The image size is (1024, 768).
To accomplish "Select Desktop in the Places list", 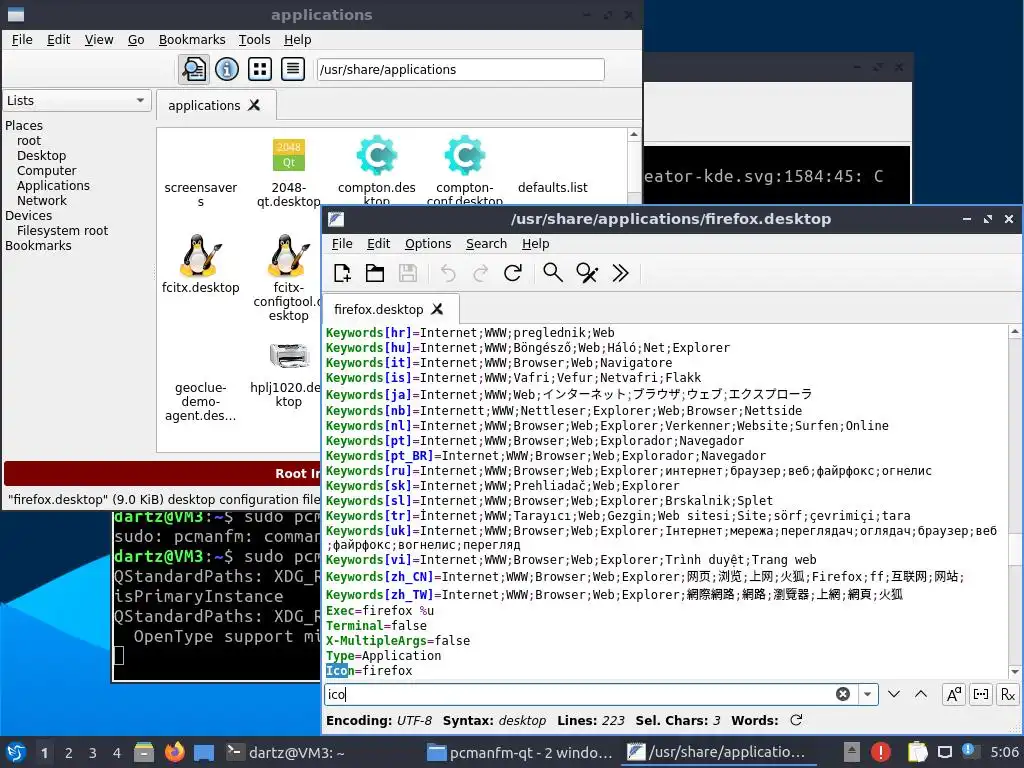I will tap(41, 155).
